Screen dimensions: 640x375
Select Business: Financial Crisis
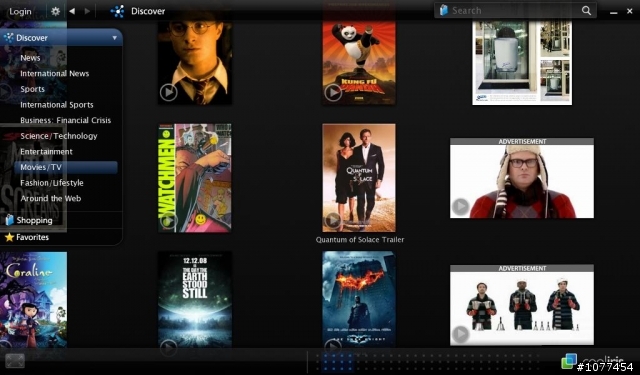coord(65,120)
